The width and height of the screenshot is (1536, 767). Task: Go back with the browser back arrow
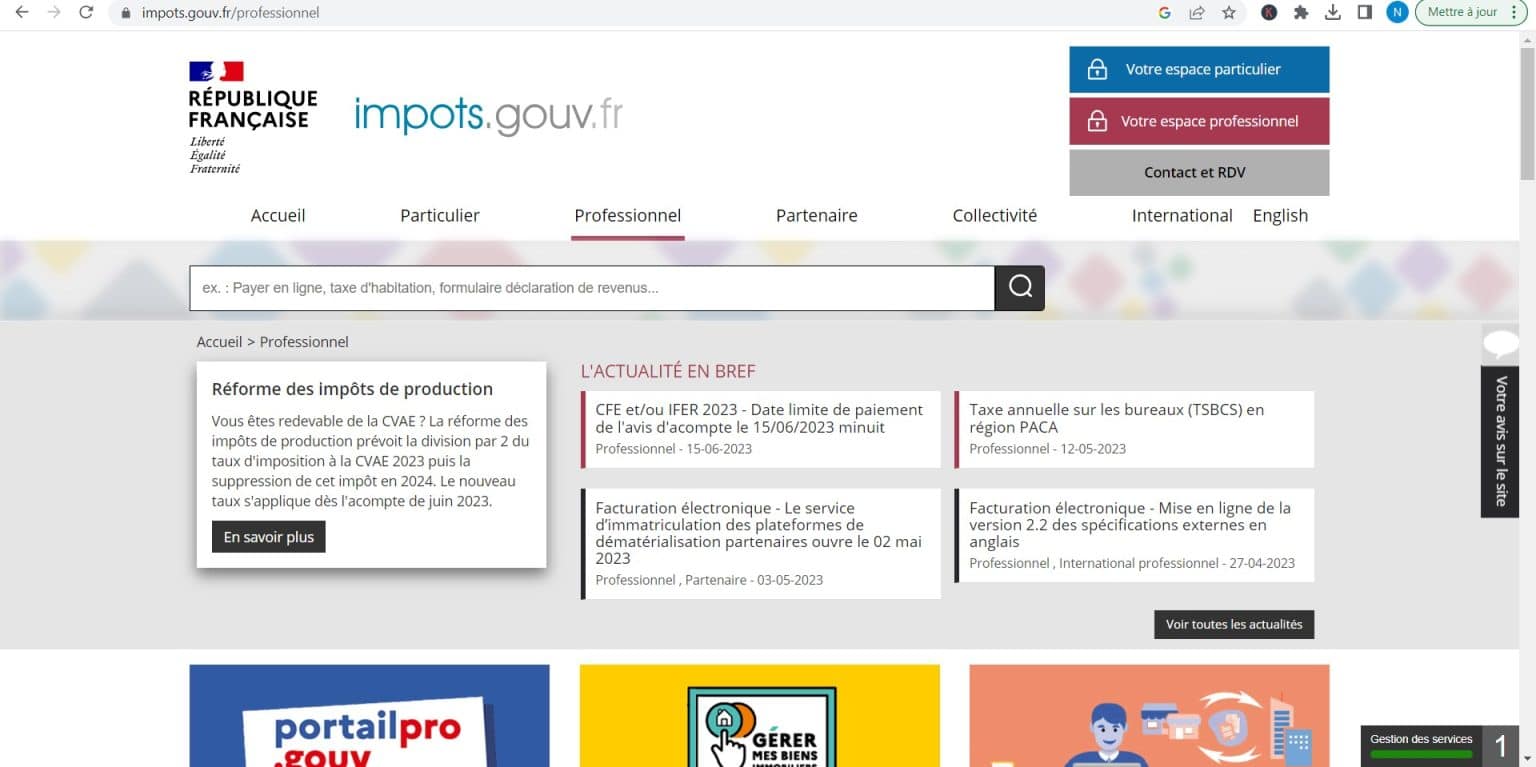[22, 13]
